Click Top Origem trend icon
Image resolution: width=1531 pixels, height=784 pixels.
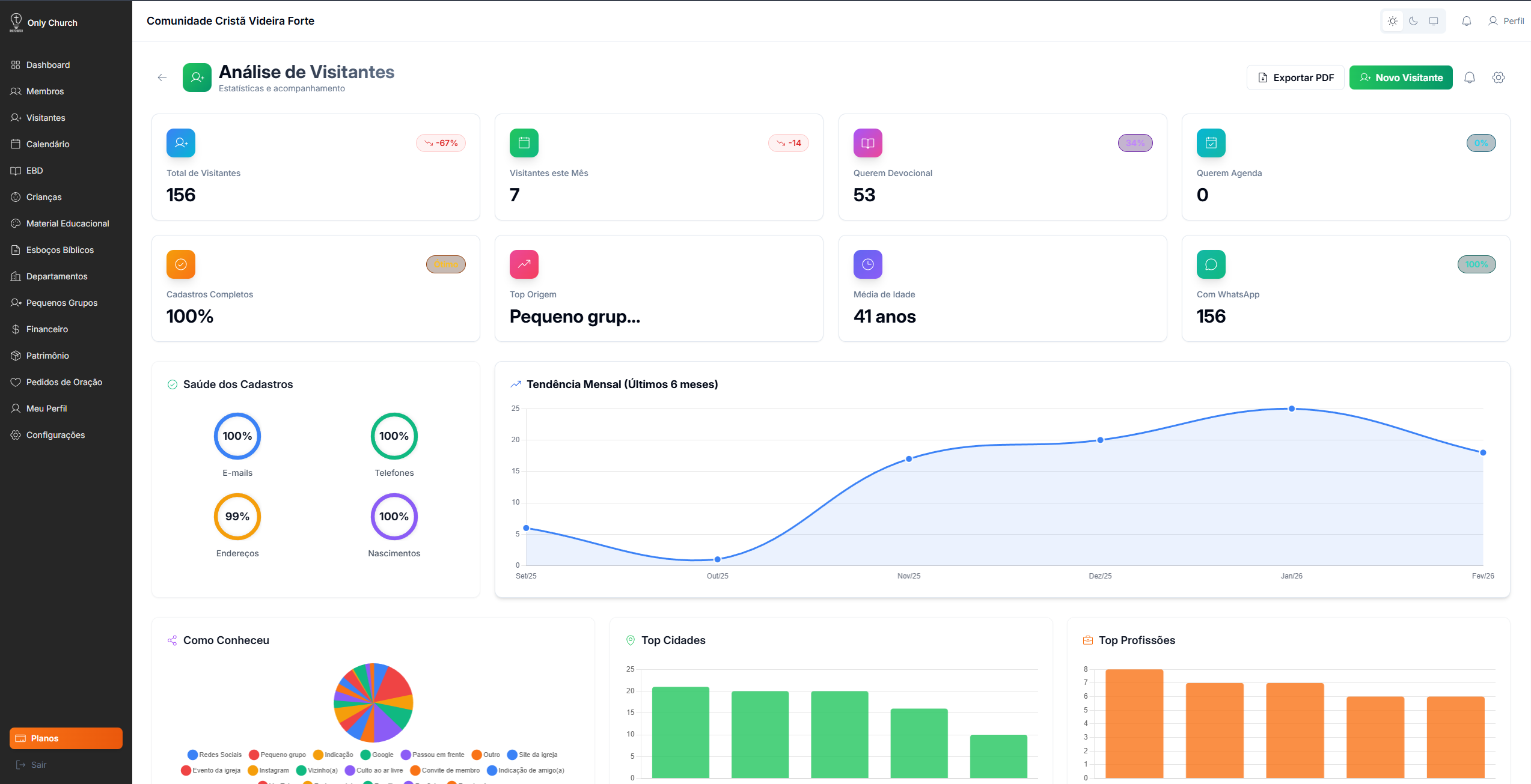524,264
